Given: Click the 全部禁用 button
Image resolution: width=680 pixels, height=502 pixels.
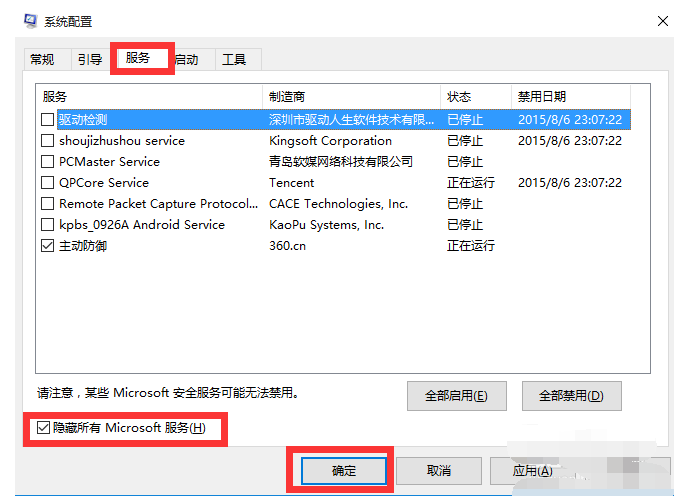Looking at the screenshot, I should pyautogui.click(x=571, y=396).
